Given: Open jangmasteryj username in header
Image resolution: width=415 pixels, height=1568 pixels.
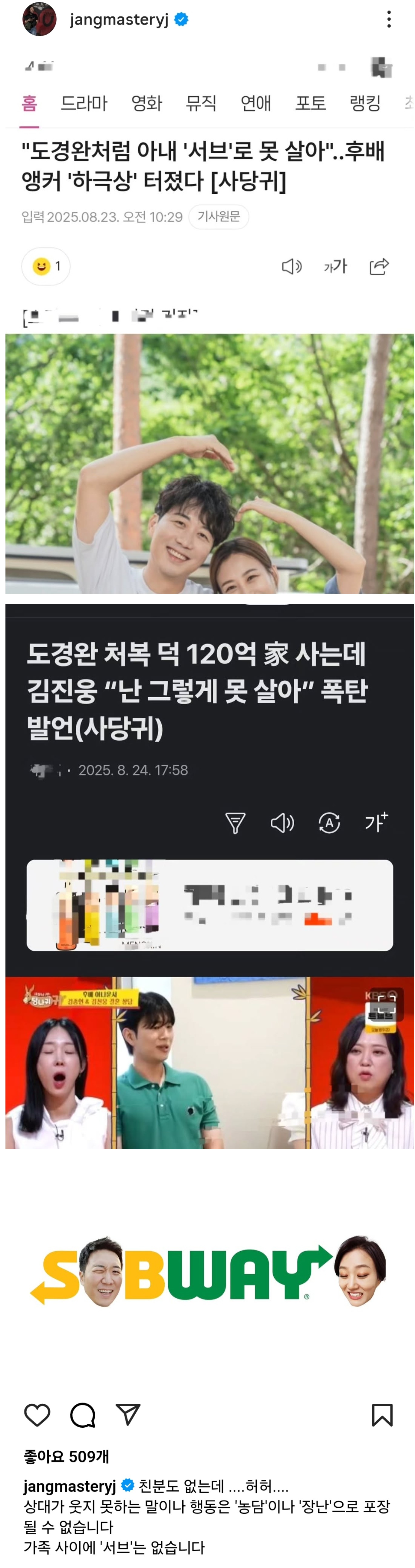Looking at the screenshot, I should point(119,19).
